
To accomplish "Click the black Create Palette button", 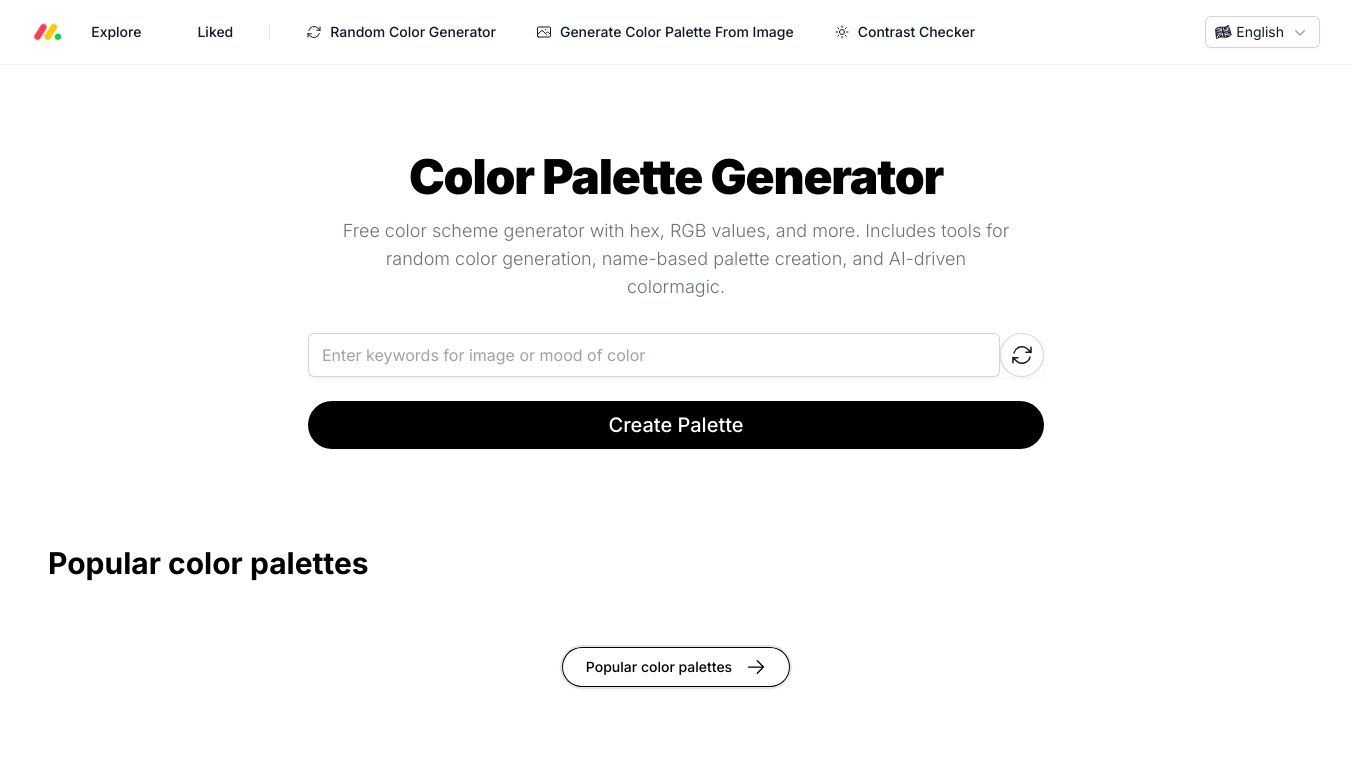I will (x=676, y=425).
